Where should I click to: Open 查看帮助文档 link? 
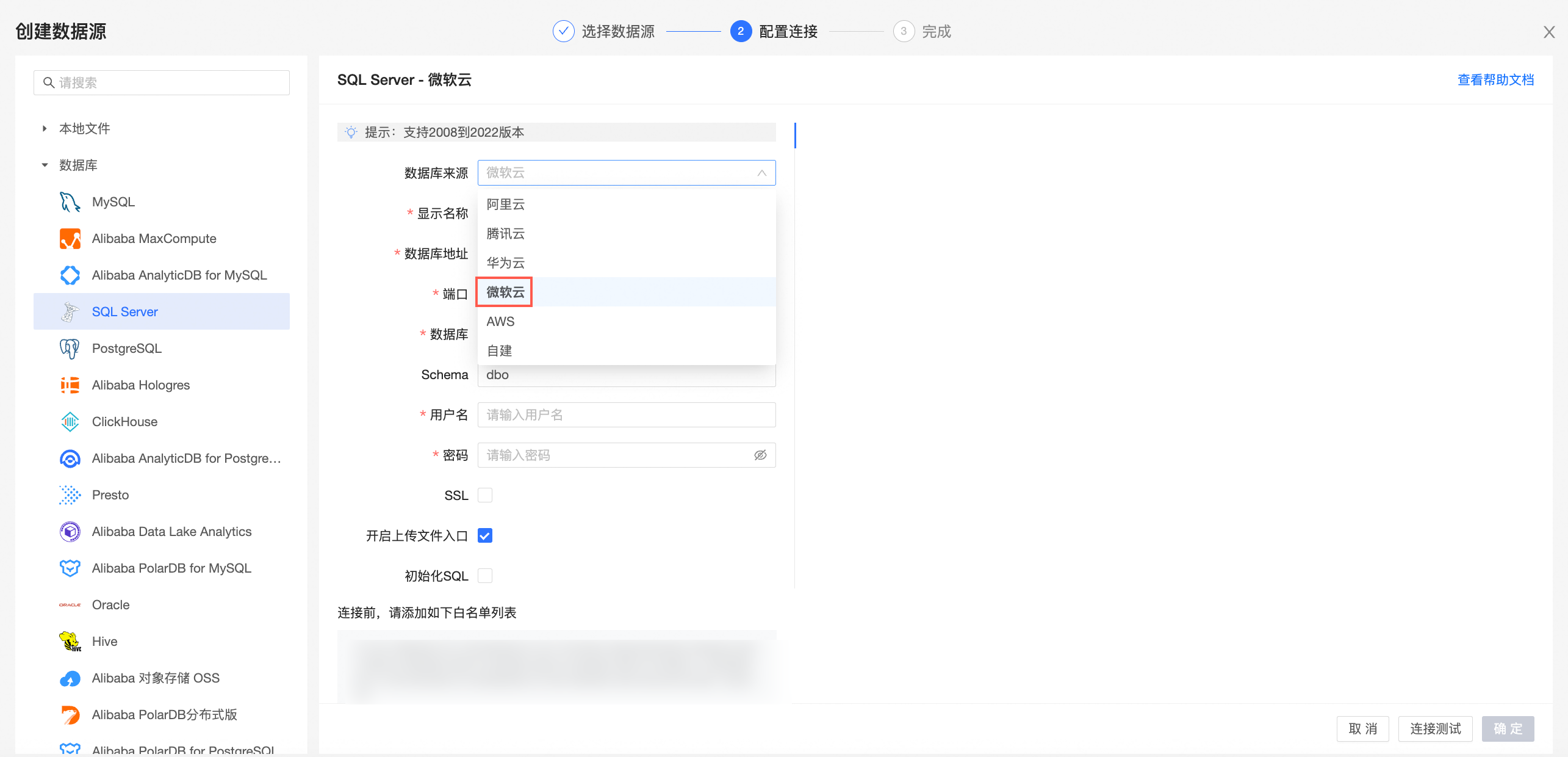pos(1495,80)
